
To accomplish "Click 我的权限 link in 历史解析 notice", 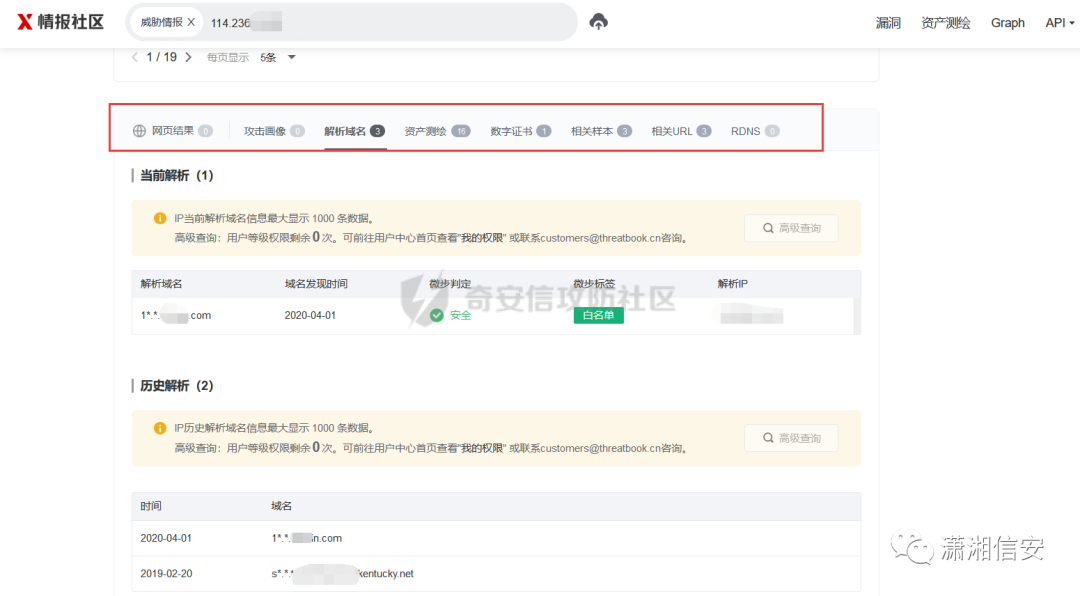I will [483, 448].
